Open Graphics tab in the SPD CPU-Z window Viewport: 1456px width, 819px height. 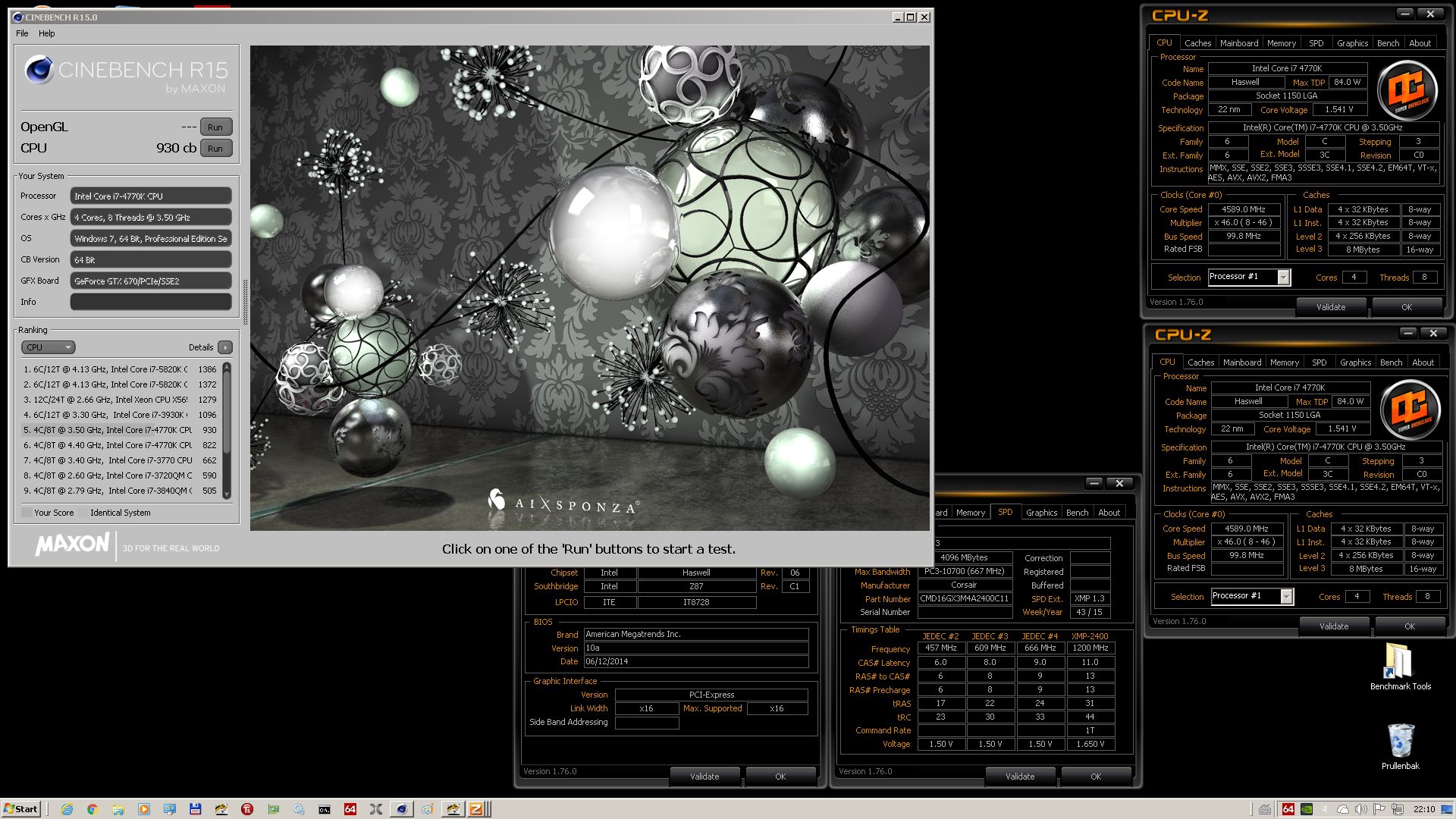pos(1041,513)
